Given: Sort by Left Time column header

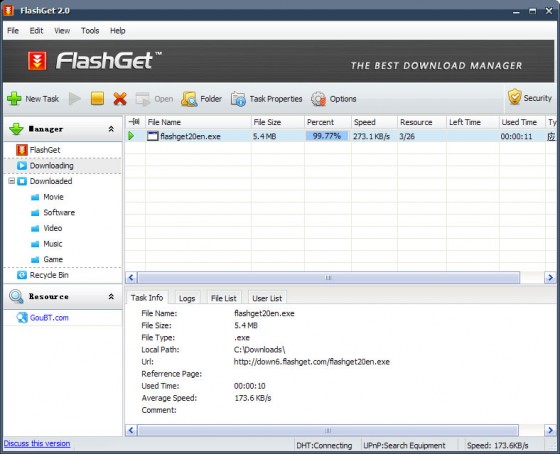Looking at the screenshot, I should point(472,122).
